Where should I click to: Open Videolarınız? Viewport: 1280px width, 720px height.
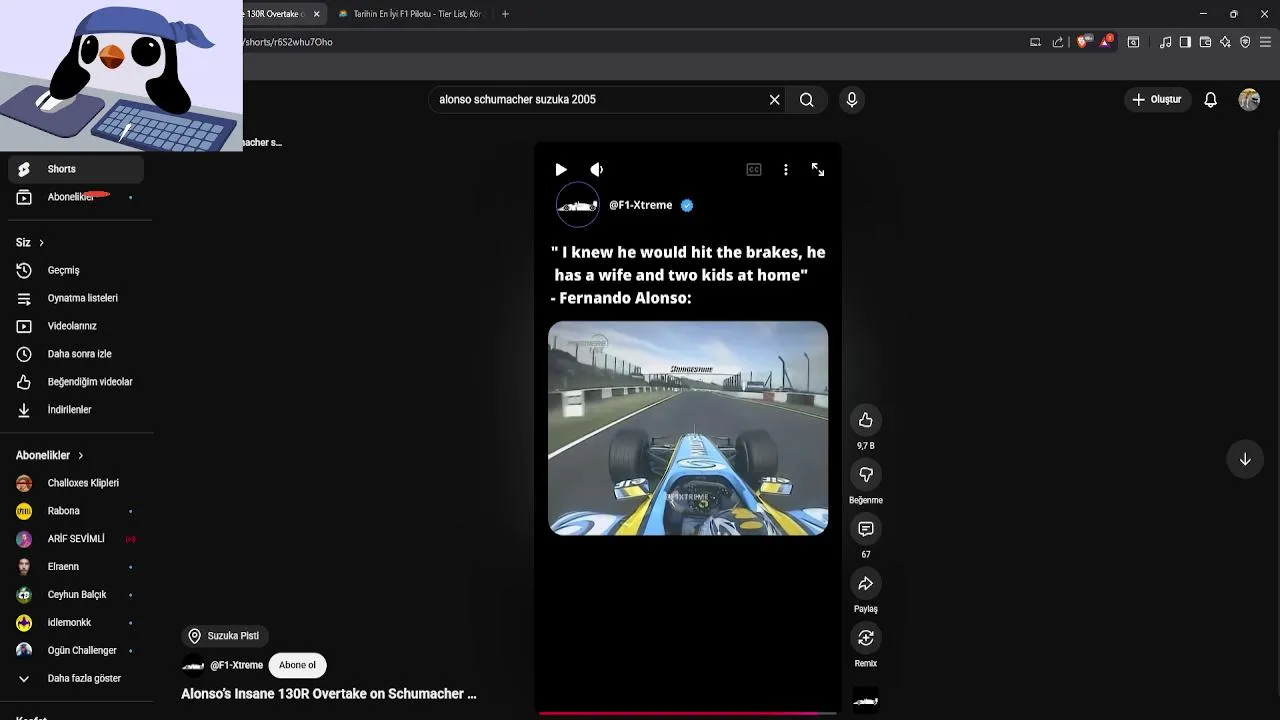(76, 326)
